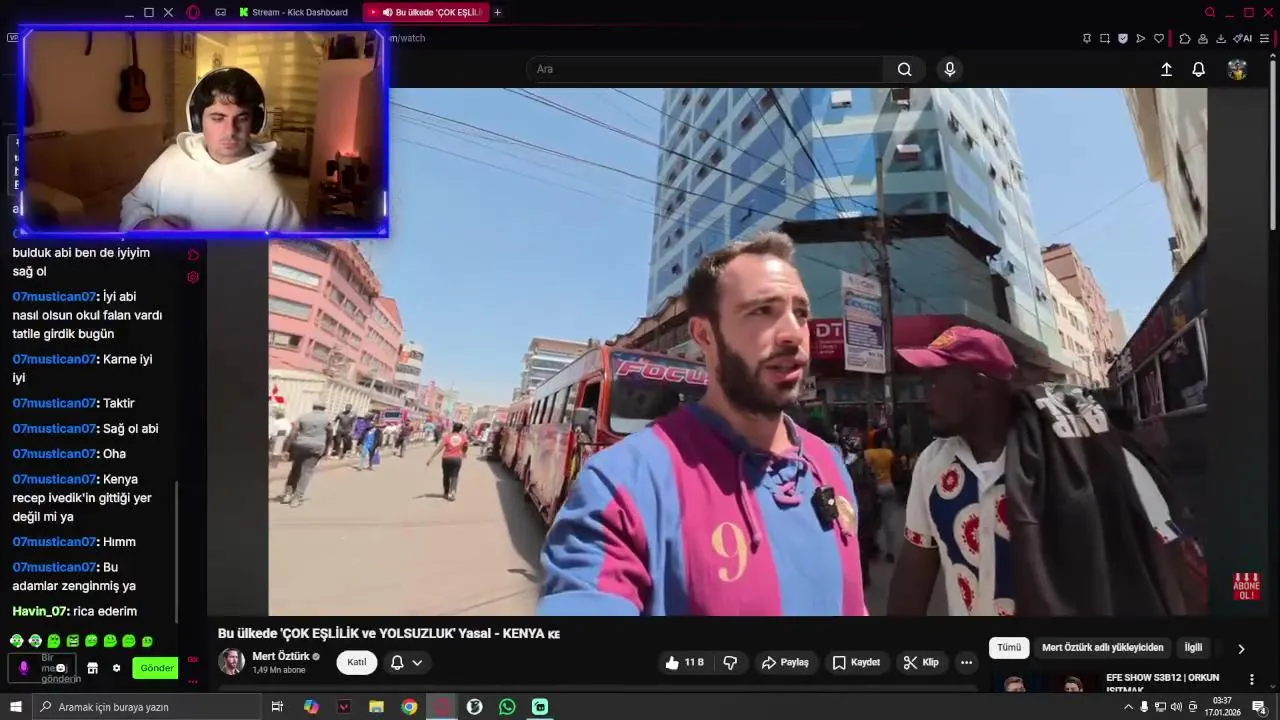The image size is (1280, 720).
Task: Expand notification preferences chevron beside bell
Action: click(x=417, y=662)
